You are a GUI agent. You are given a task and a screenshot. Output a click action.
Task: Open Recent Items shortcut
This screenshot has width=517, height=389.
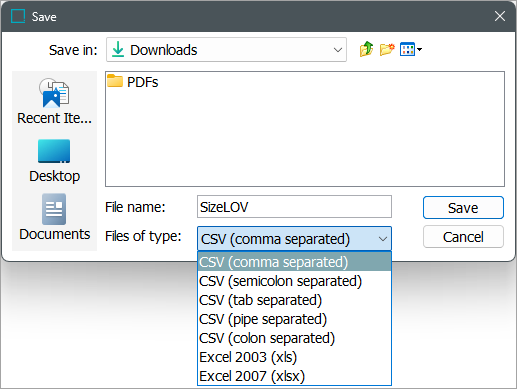54,101
